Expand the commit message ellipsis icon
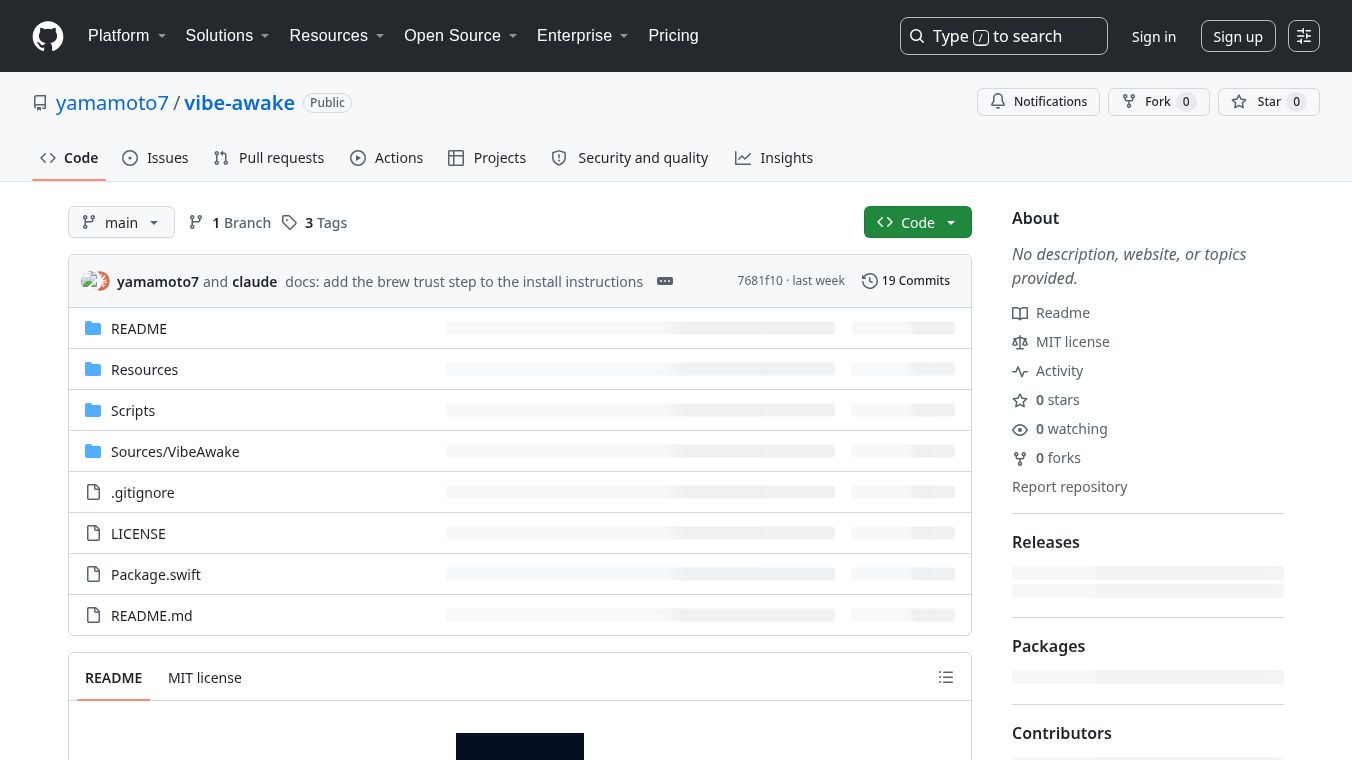 pyautogui.click(x=665, y=281)
